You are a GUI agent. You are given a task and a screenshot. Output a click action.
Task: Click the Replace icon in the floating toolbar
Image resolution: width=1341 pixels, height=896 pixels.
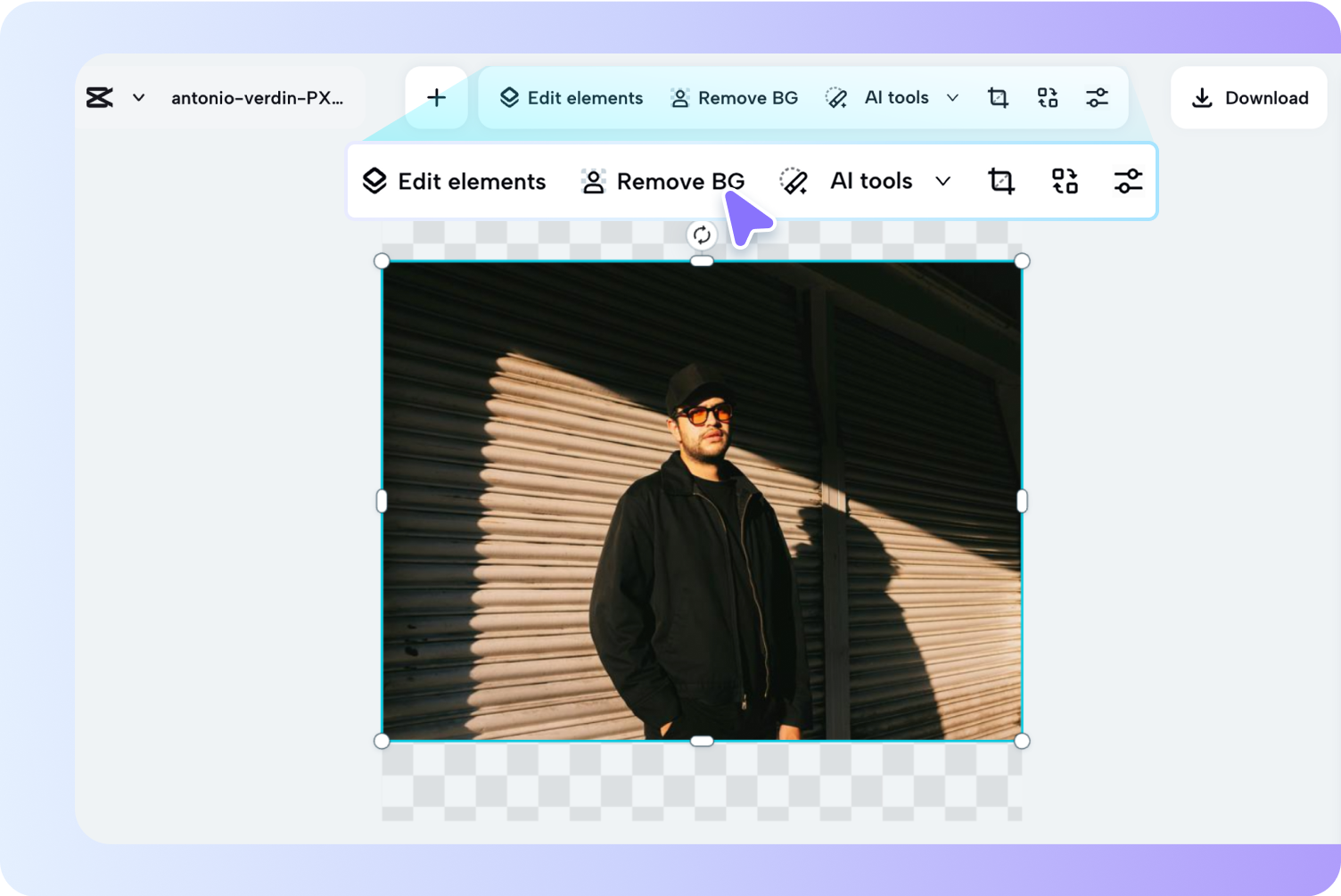[x=1065, y=181]
